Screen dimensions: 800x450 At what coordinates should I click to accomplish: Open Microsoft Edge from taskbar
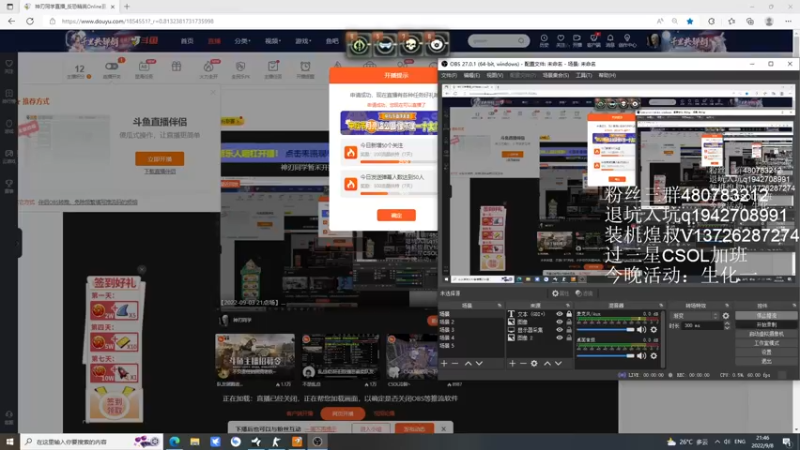click(x=174, y=442)
